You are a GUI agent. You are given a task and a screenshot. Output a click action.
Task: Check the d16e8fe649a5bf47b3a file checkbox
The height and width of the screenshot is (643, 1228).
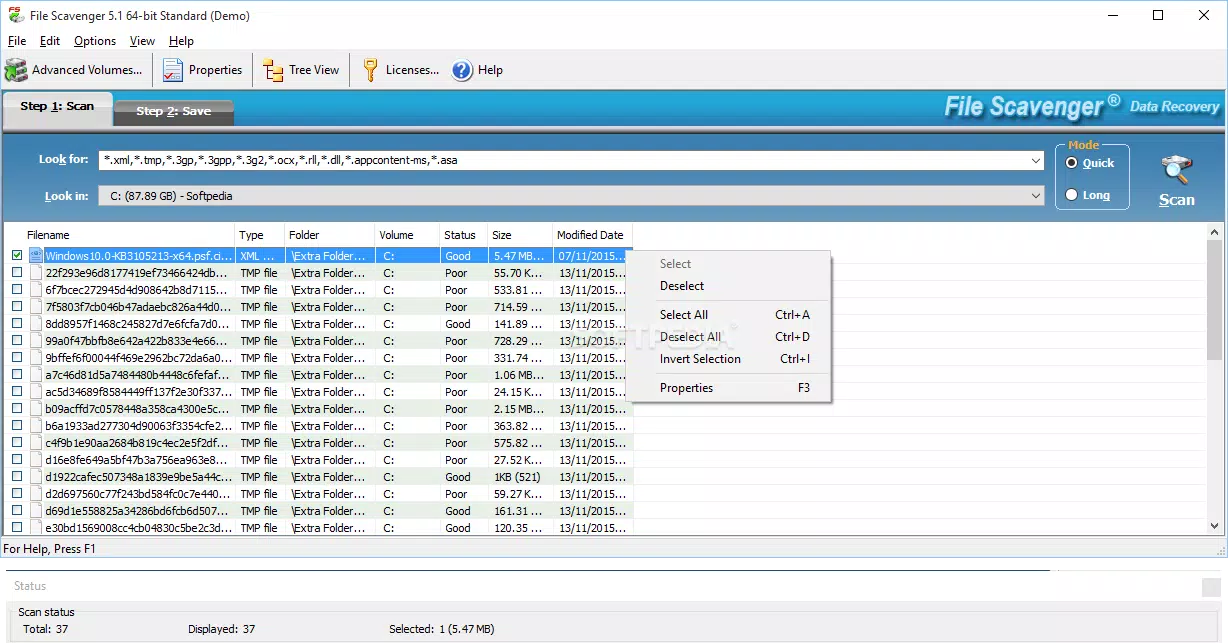tap(17, 460)
